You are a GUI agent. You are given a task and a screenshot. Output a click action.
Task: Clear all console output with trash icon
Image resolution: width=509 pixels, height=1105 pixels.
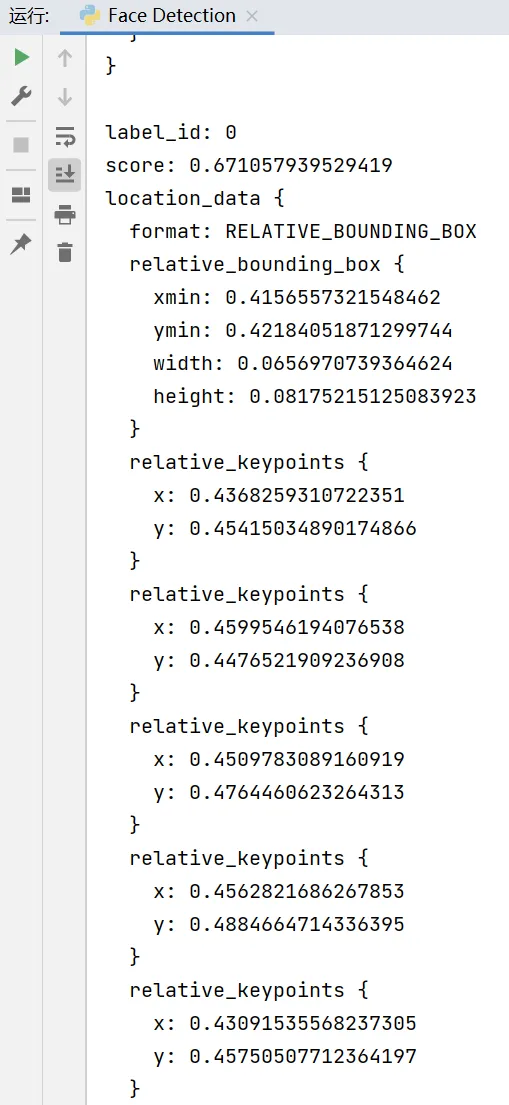65,252
